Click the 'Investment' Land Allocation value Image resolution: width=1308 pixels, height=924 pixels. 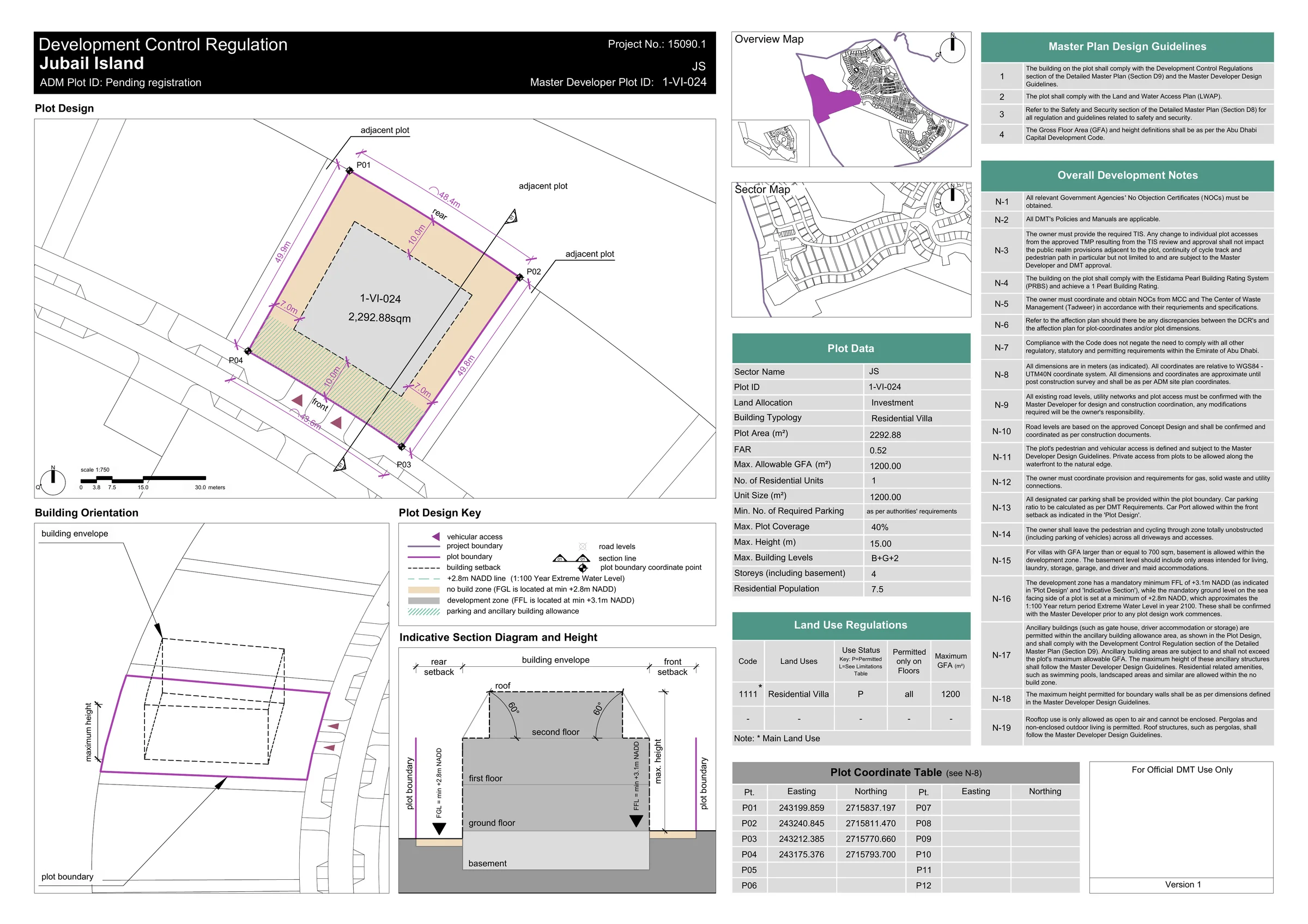coord(892,403)
